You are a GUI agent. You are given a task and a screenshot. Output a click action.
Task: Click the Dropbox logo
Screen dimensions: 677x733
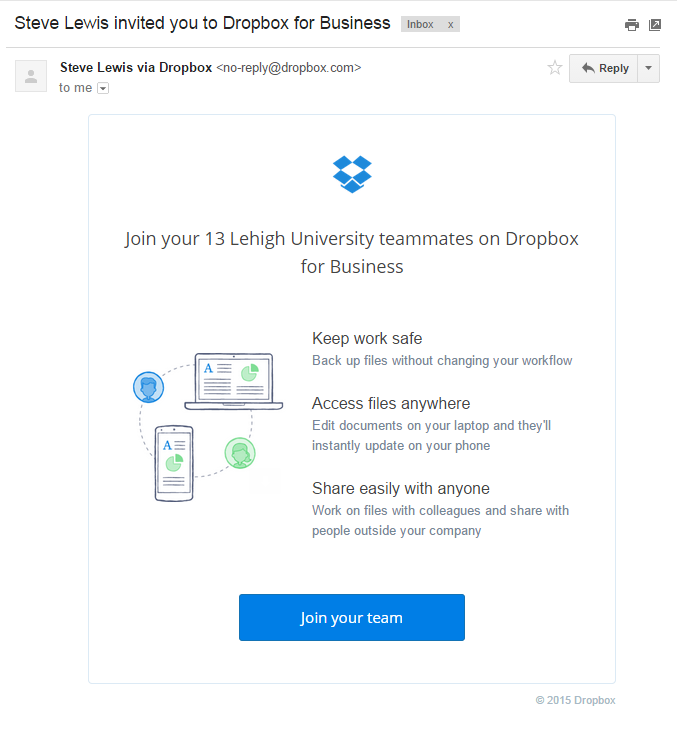click(x=352, y=174)
